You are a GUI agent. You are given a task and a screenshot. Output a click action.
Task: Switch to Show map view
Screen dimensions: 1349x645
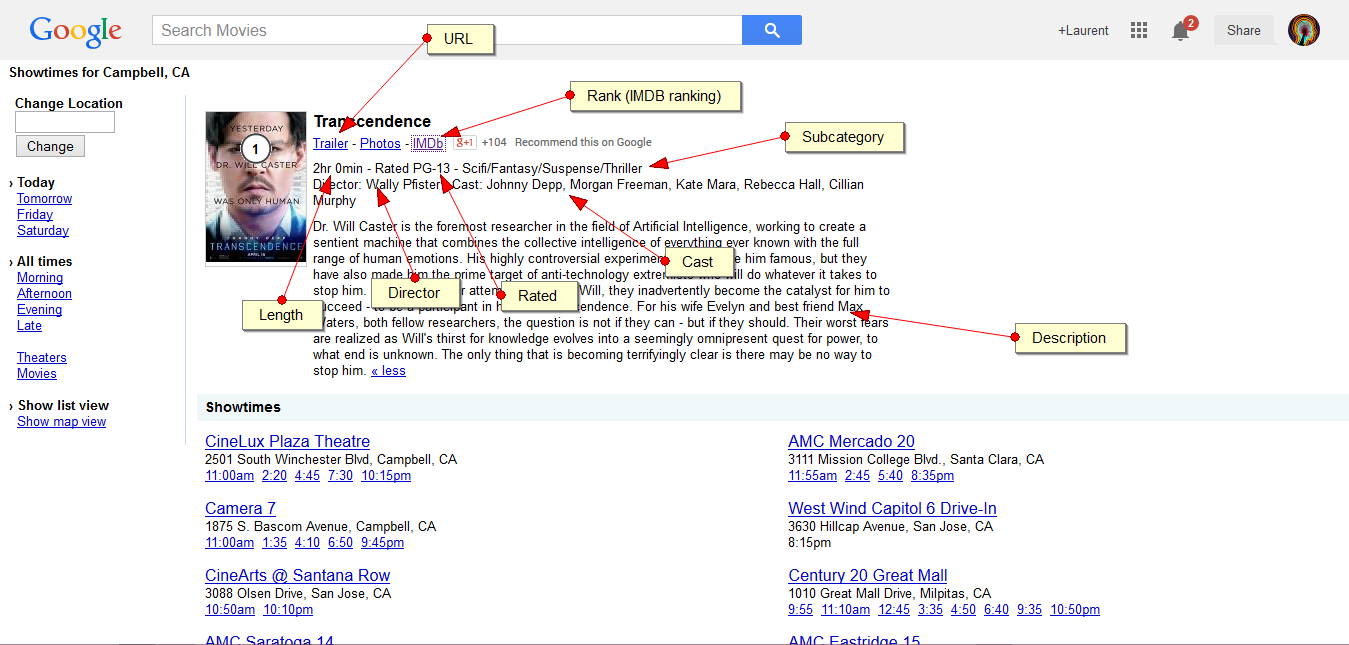tap(61, 422)
